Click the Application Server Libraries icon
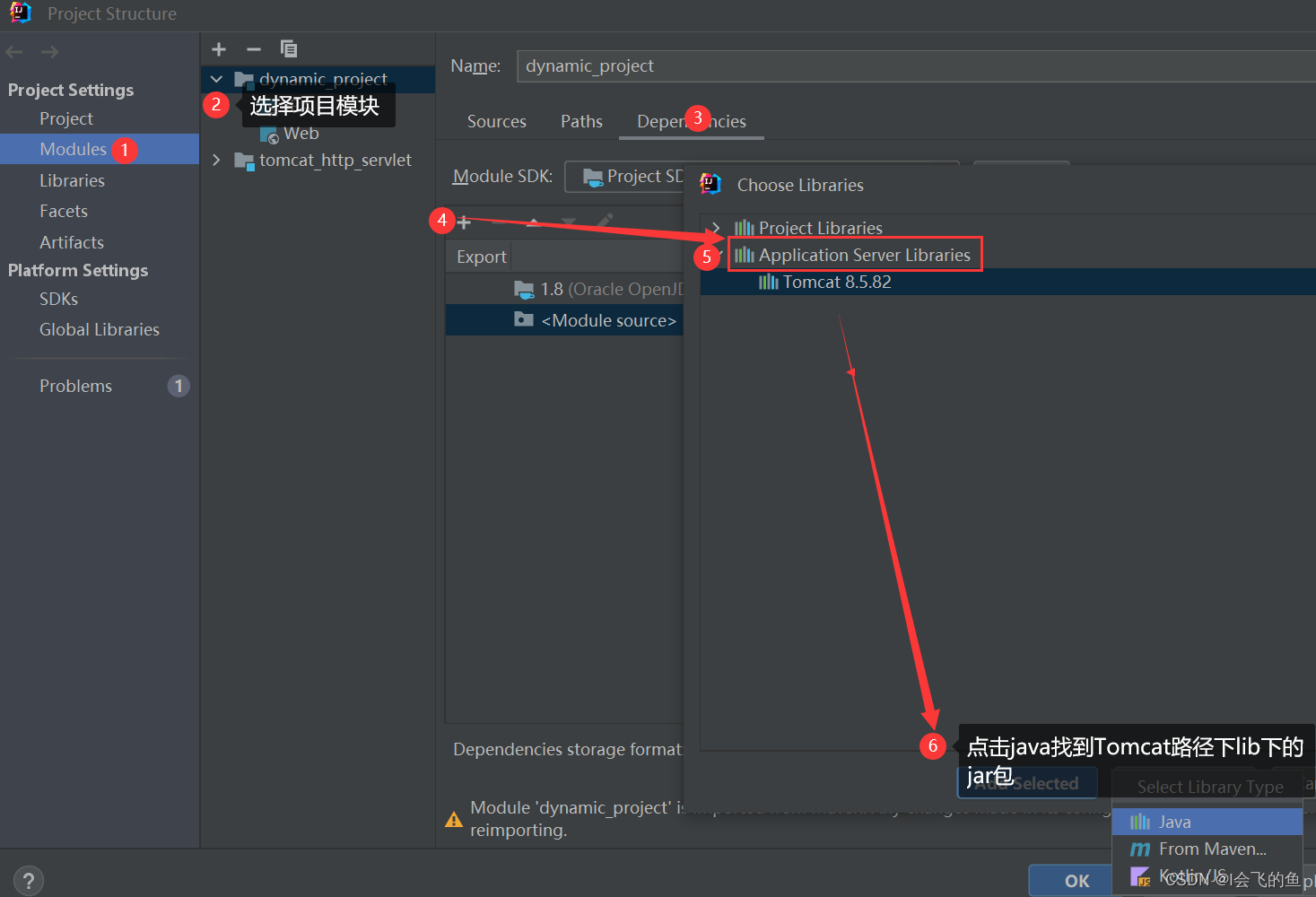This screenshot has height=897, width=1316. (745, 255)
